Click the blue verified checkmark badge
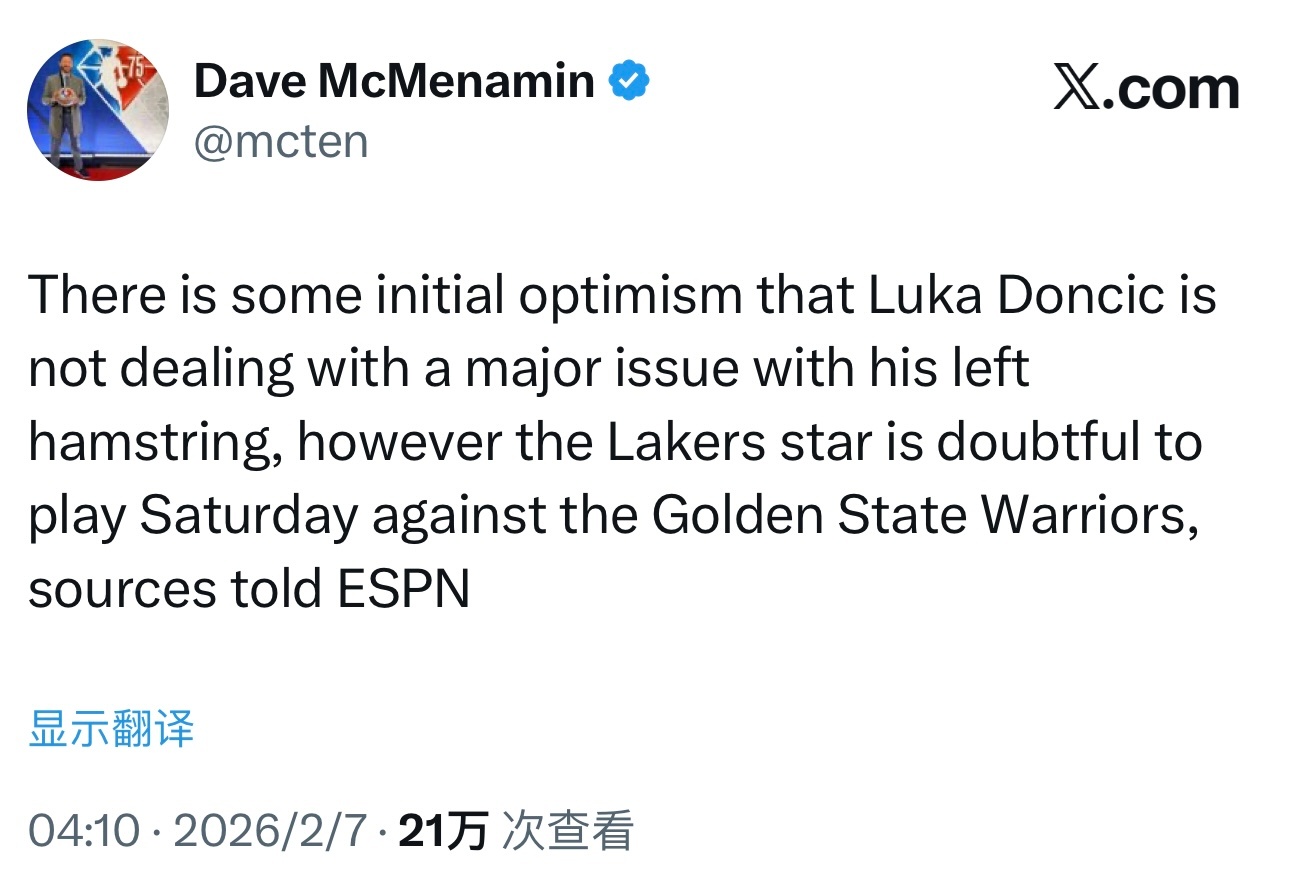This screenshot has height=884, width=1290. [630, 81]
